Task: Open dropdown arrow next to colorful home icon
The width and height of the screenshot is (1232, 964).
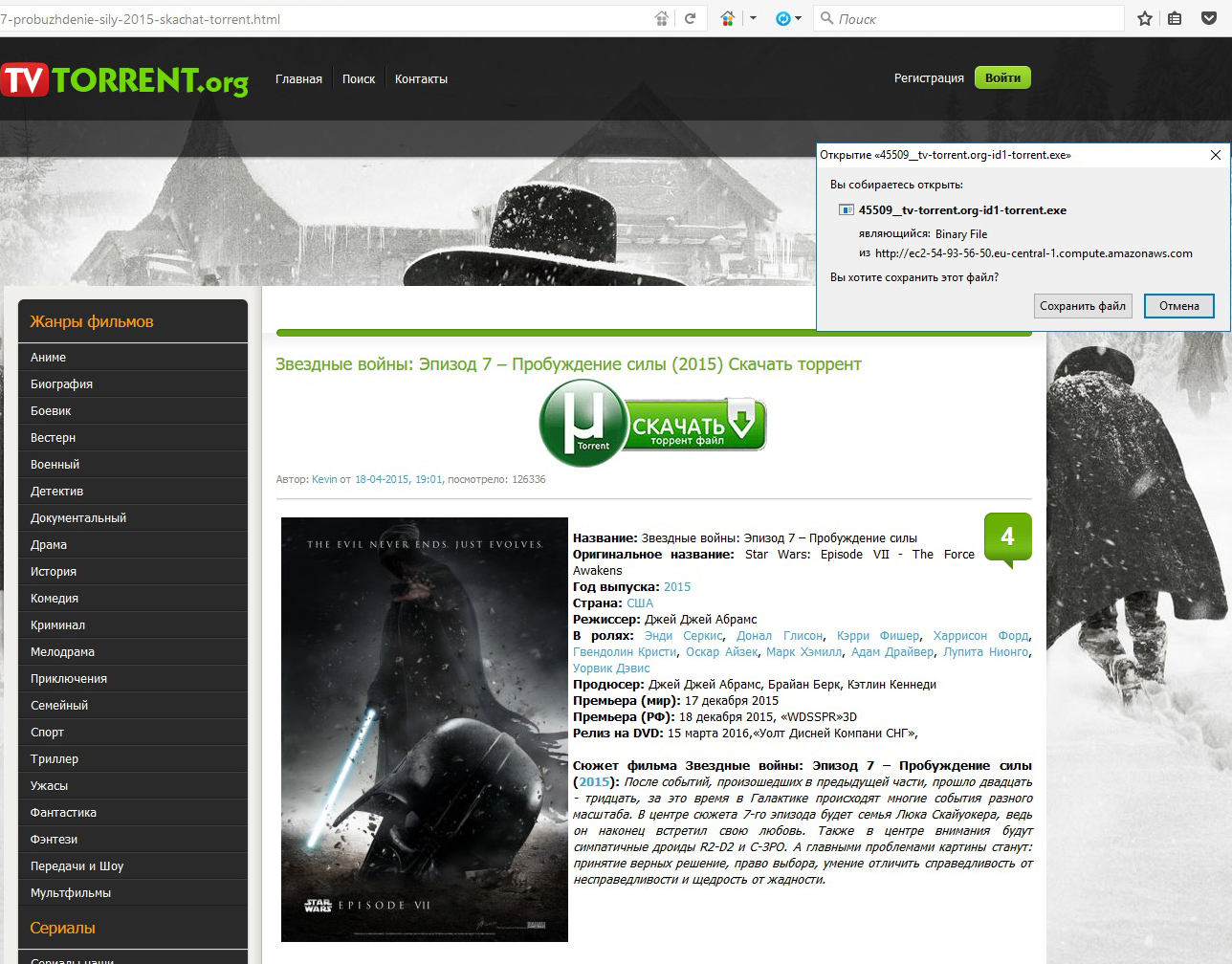Action: 753,18
